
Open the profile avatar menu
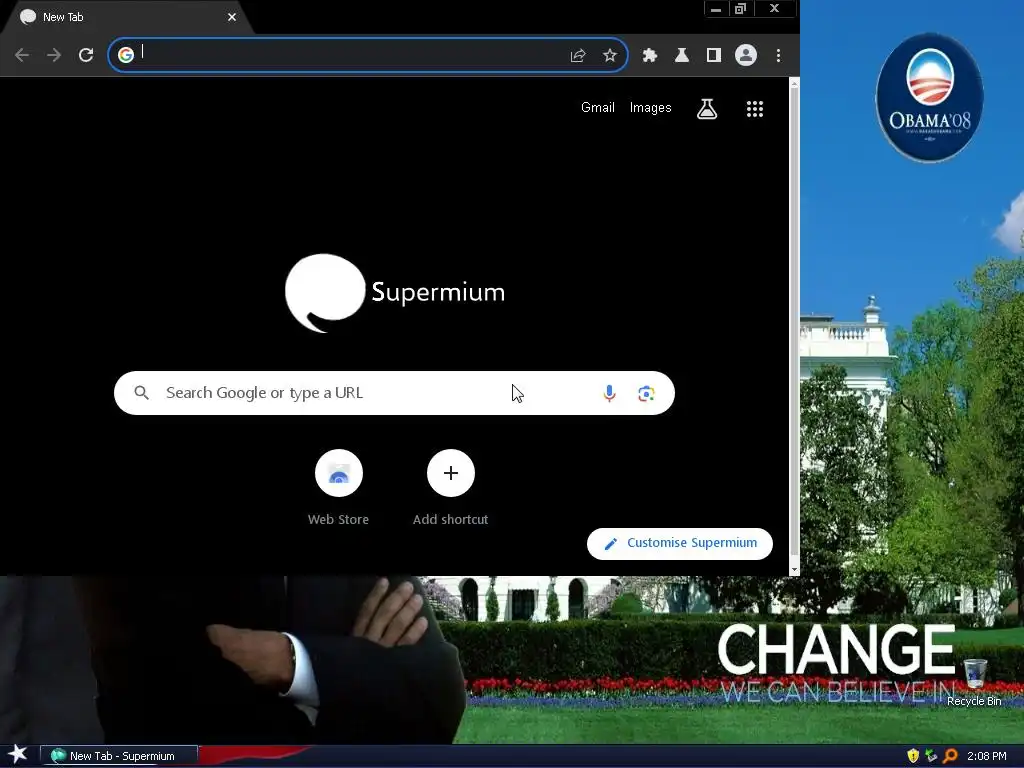746,56
